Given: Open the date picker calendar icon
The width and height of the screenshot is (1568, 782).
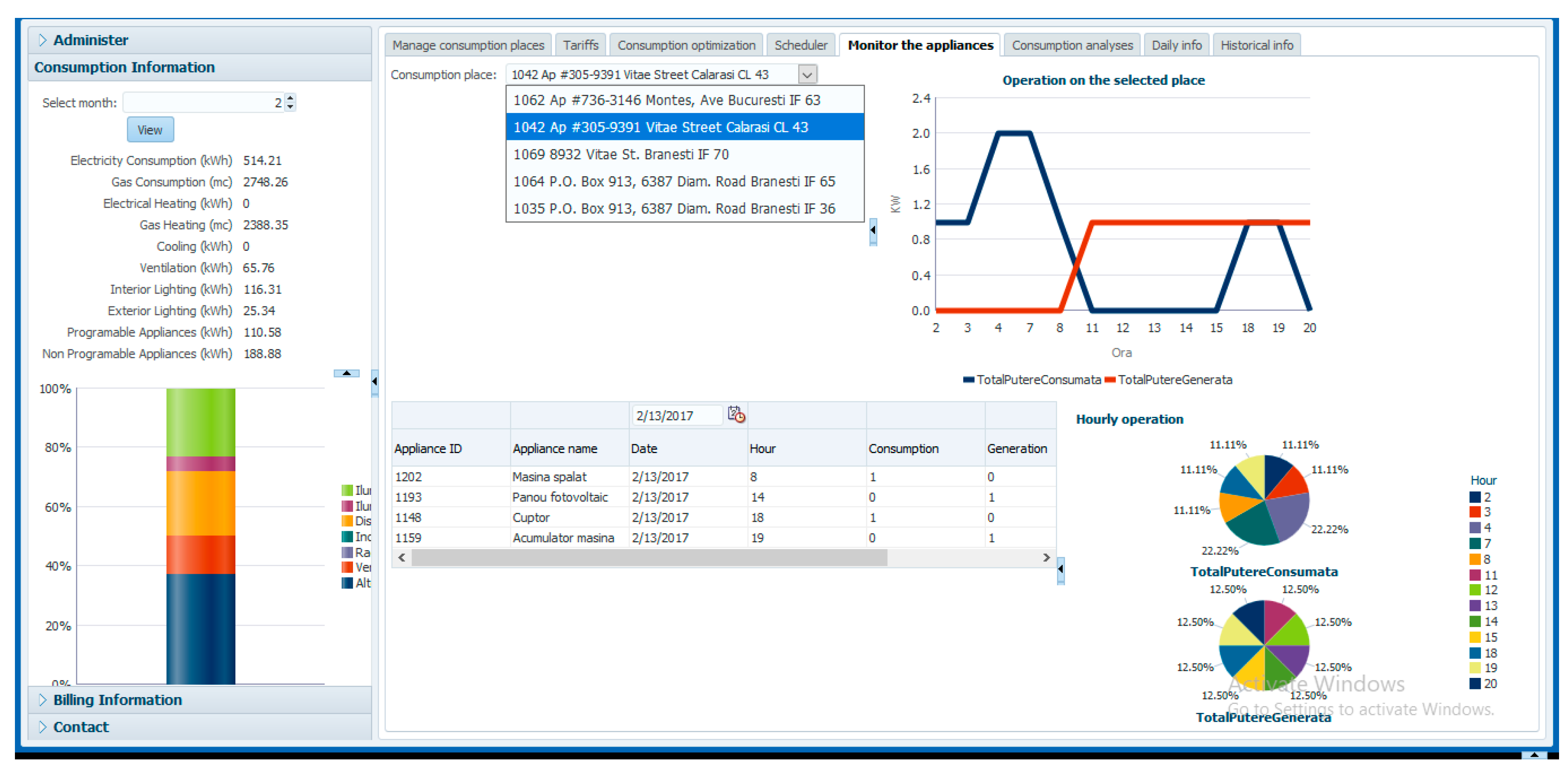Looking at the screenshot, I should click(x=736, y=415).
